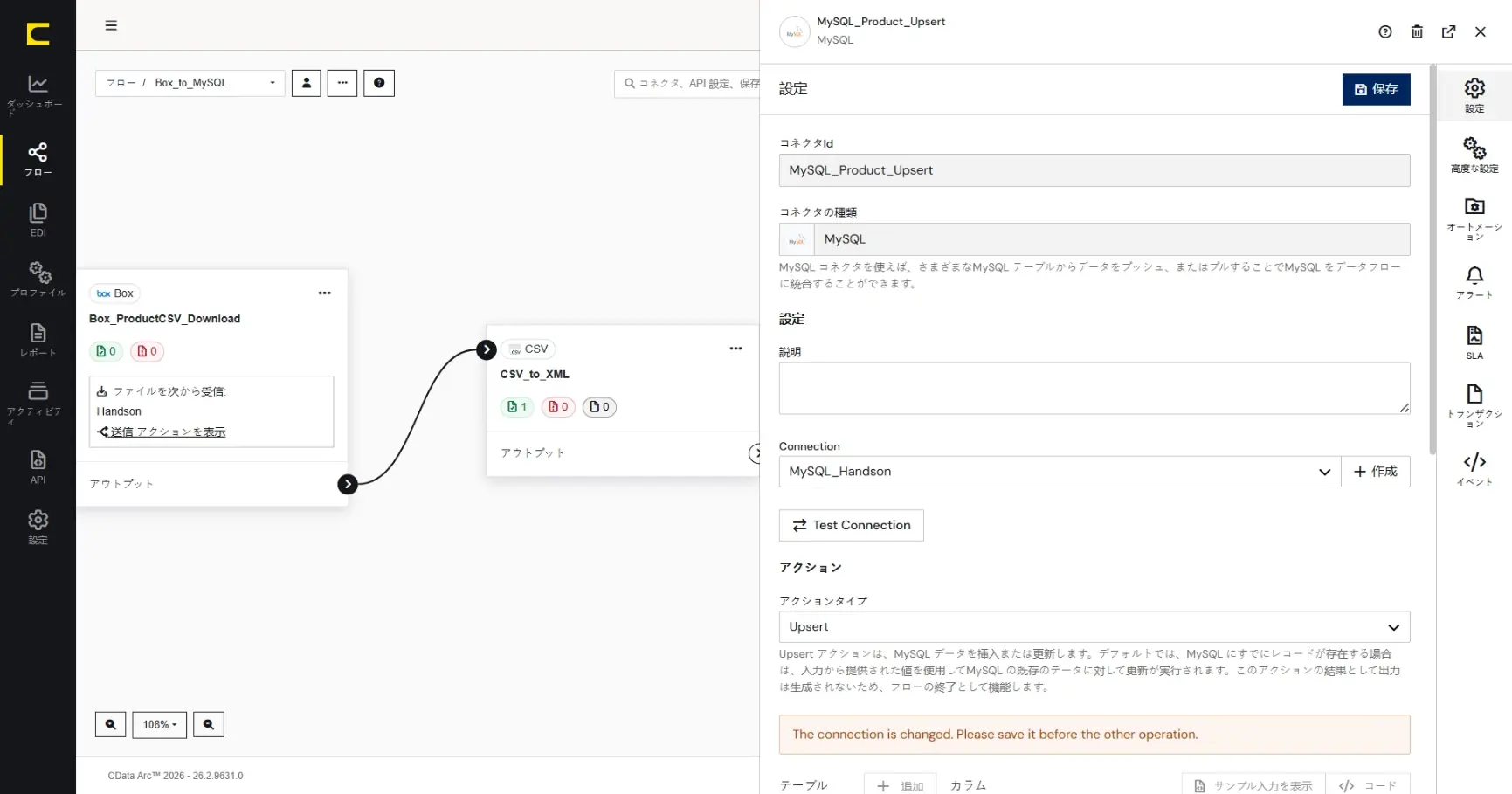Click the CSV_to_XML connector title
This screenshot has width=1512, height=794.
pos(535,374)
